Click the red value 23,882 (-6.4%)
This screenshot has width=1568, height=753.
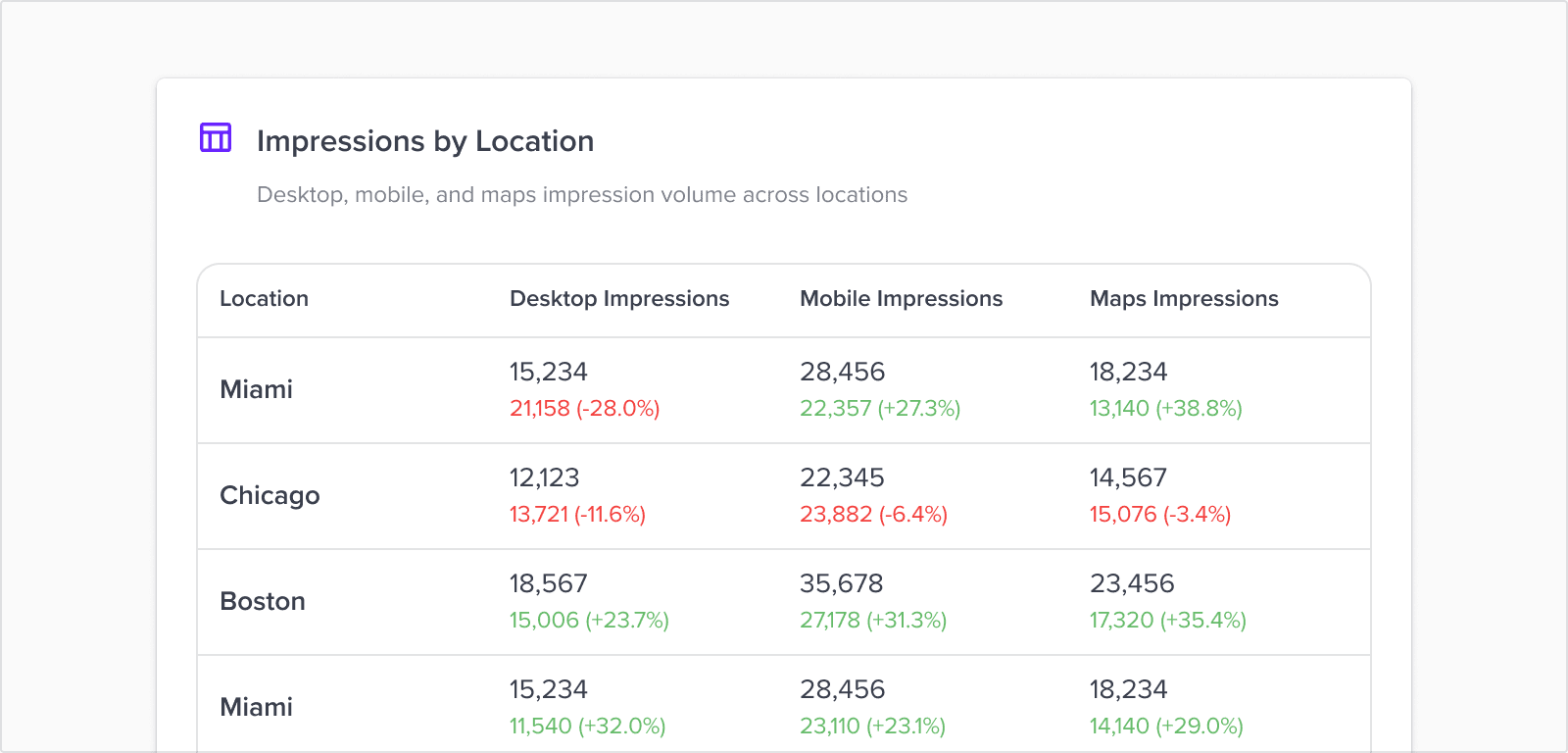(x=873, y=514)
